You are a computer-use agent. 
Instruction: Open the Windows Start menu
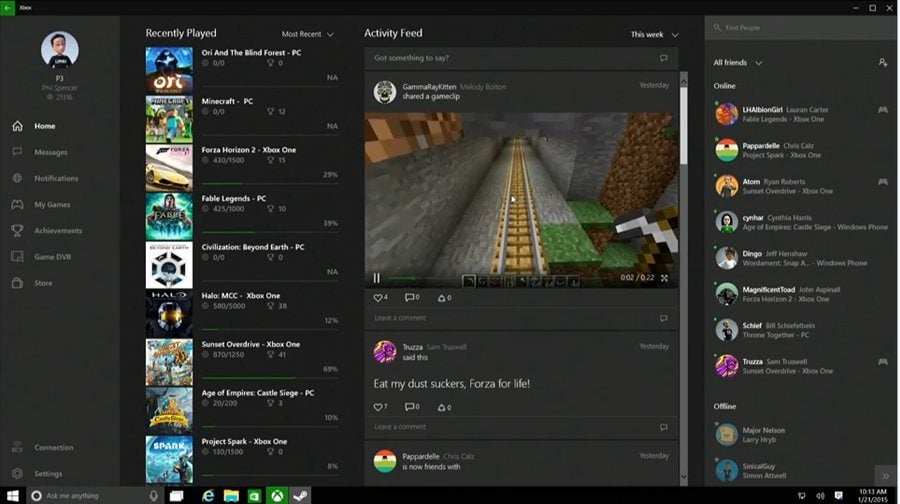pyautogui.click(x=13, y=495)
